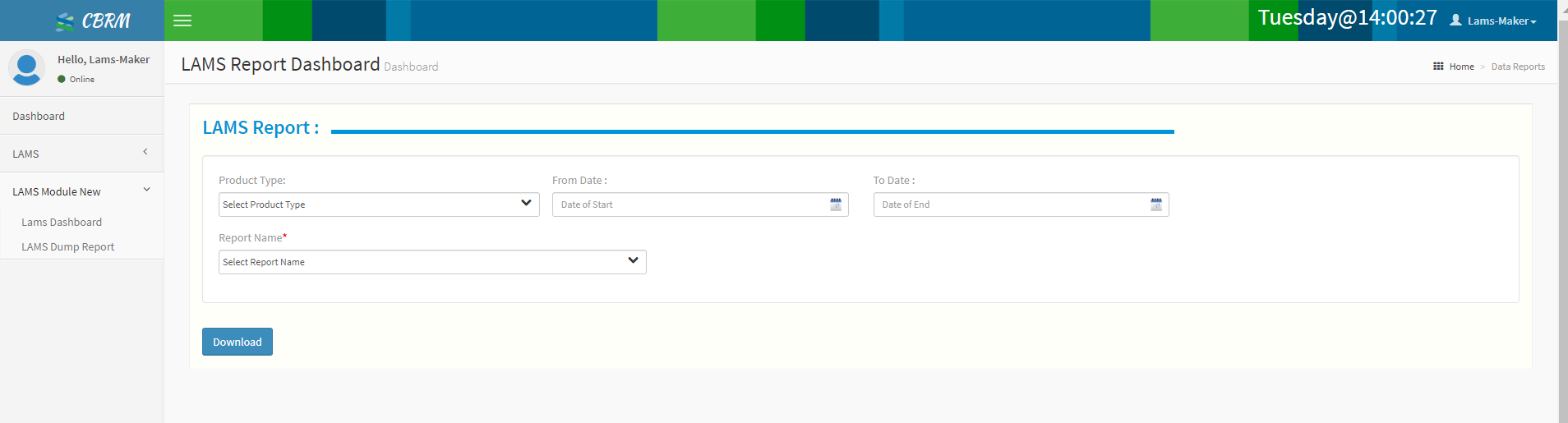The image size is (1568, 423).
Task: Click the Hello, Lams-Maker greeting text
Action: click(104, 59)
